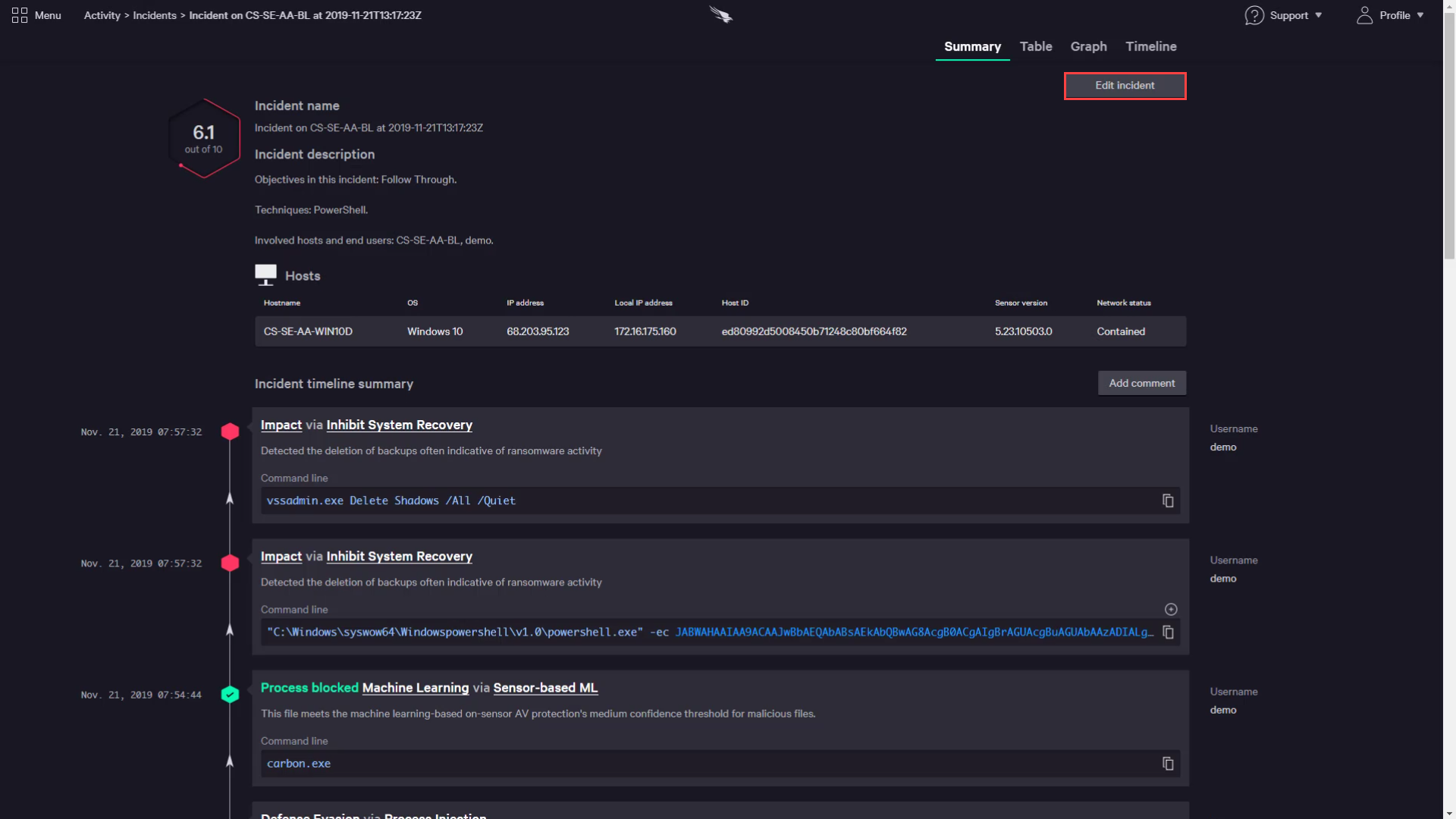Click the green Process blocked timeline marker

click(x=230, y=695)
